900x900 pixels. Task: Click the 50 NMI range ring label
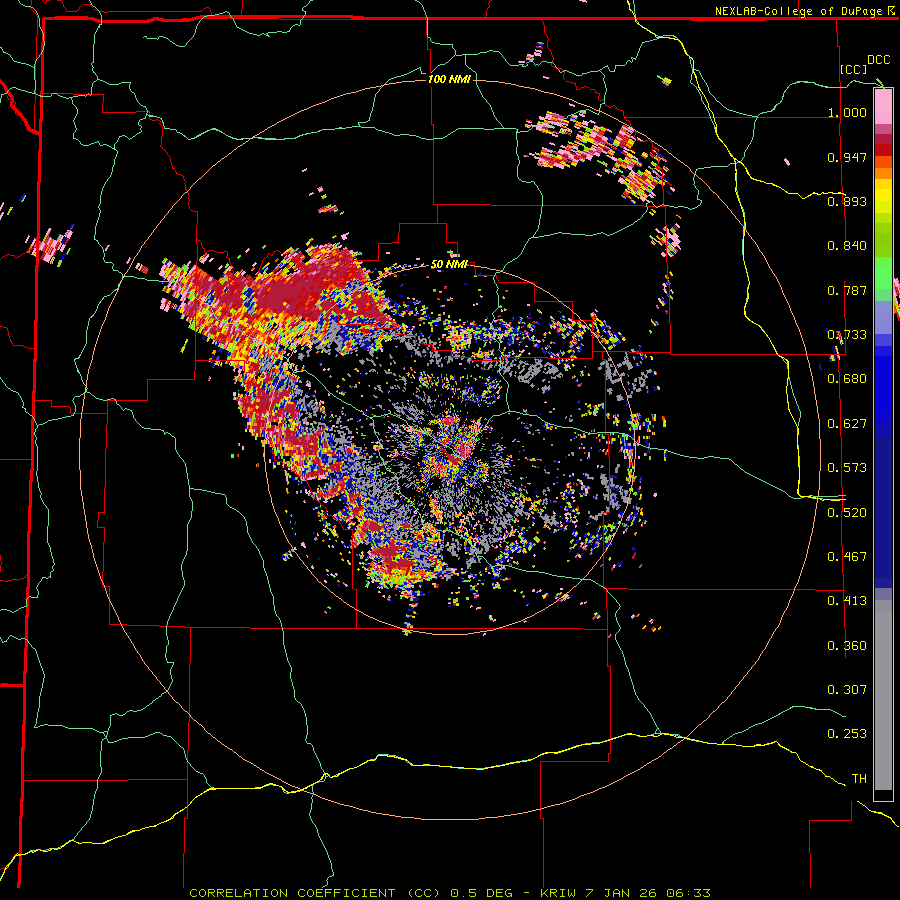449,265
